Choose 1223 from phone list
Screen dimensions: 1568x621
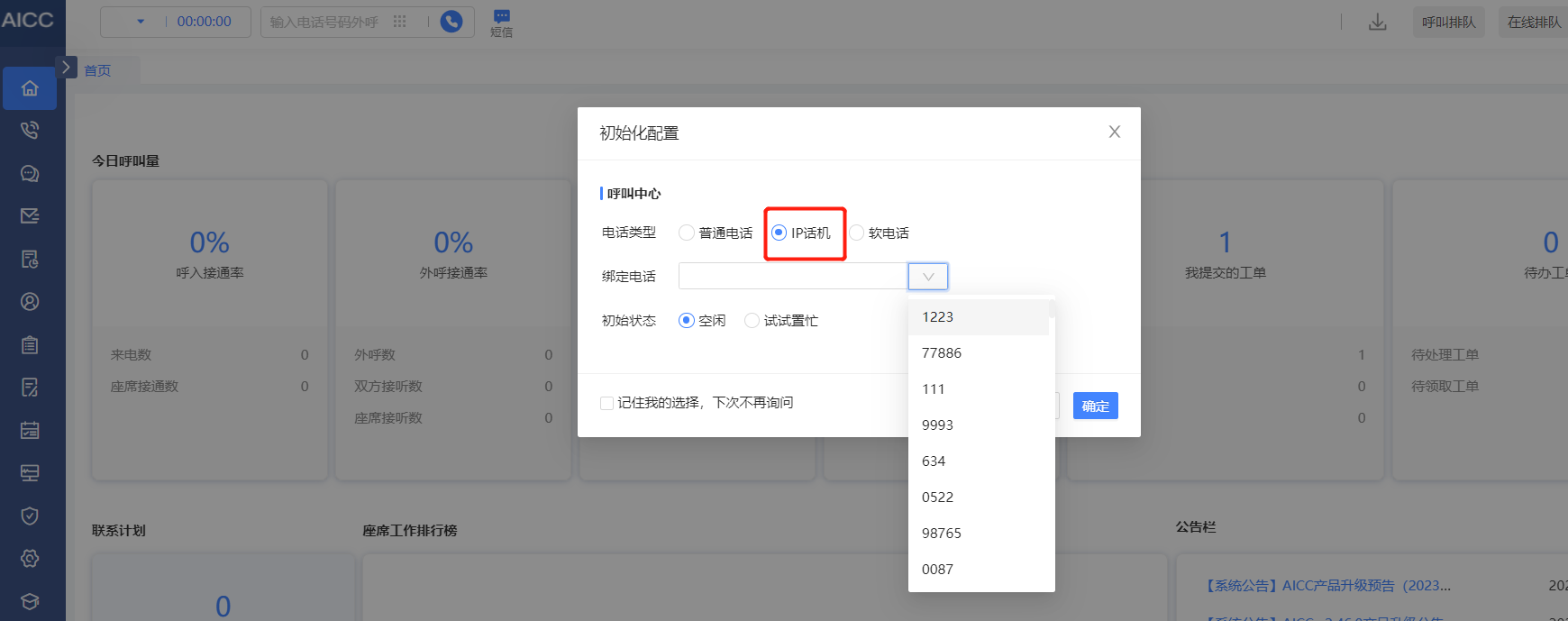979,317
